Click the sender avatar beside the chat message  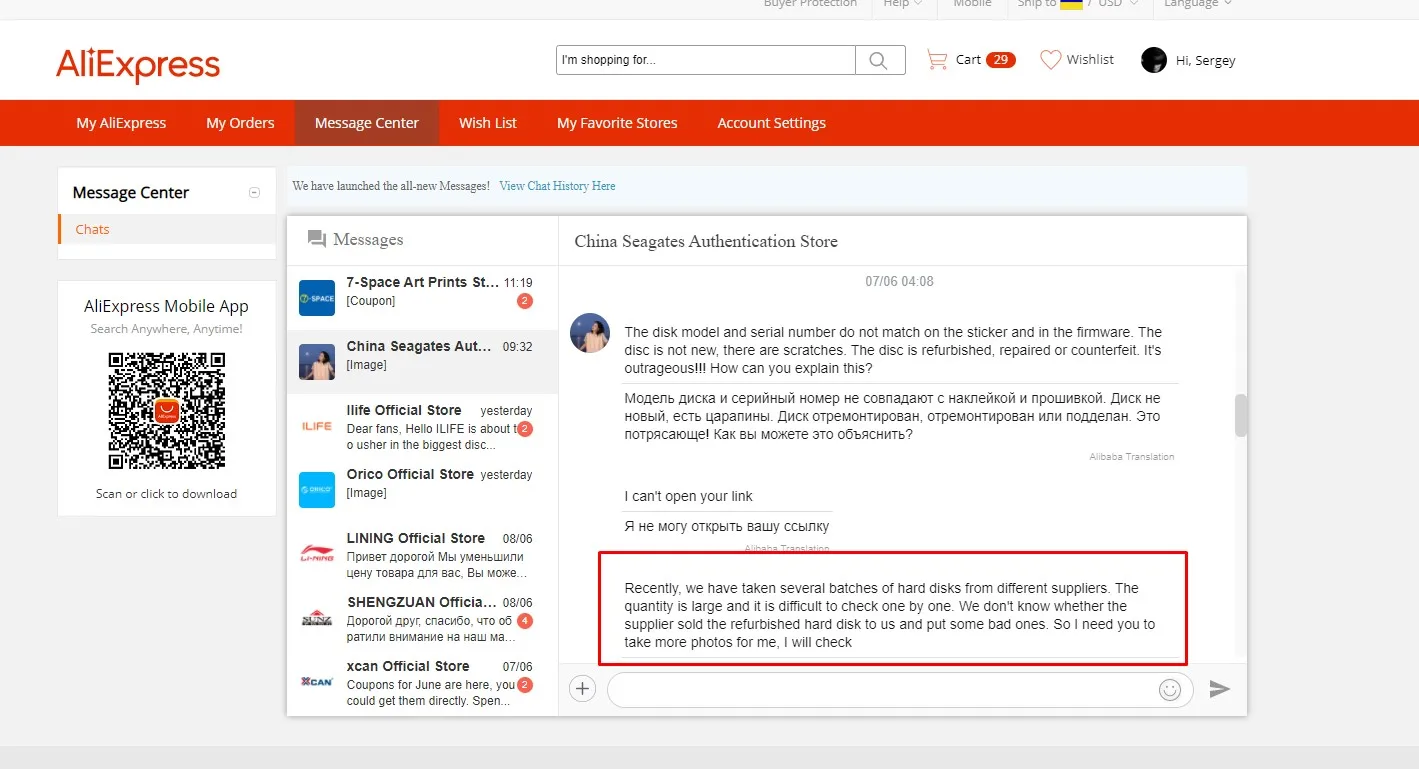click(x=590, y=333)
